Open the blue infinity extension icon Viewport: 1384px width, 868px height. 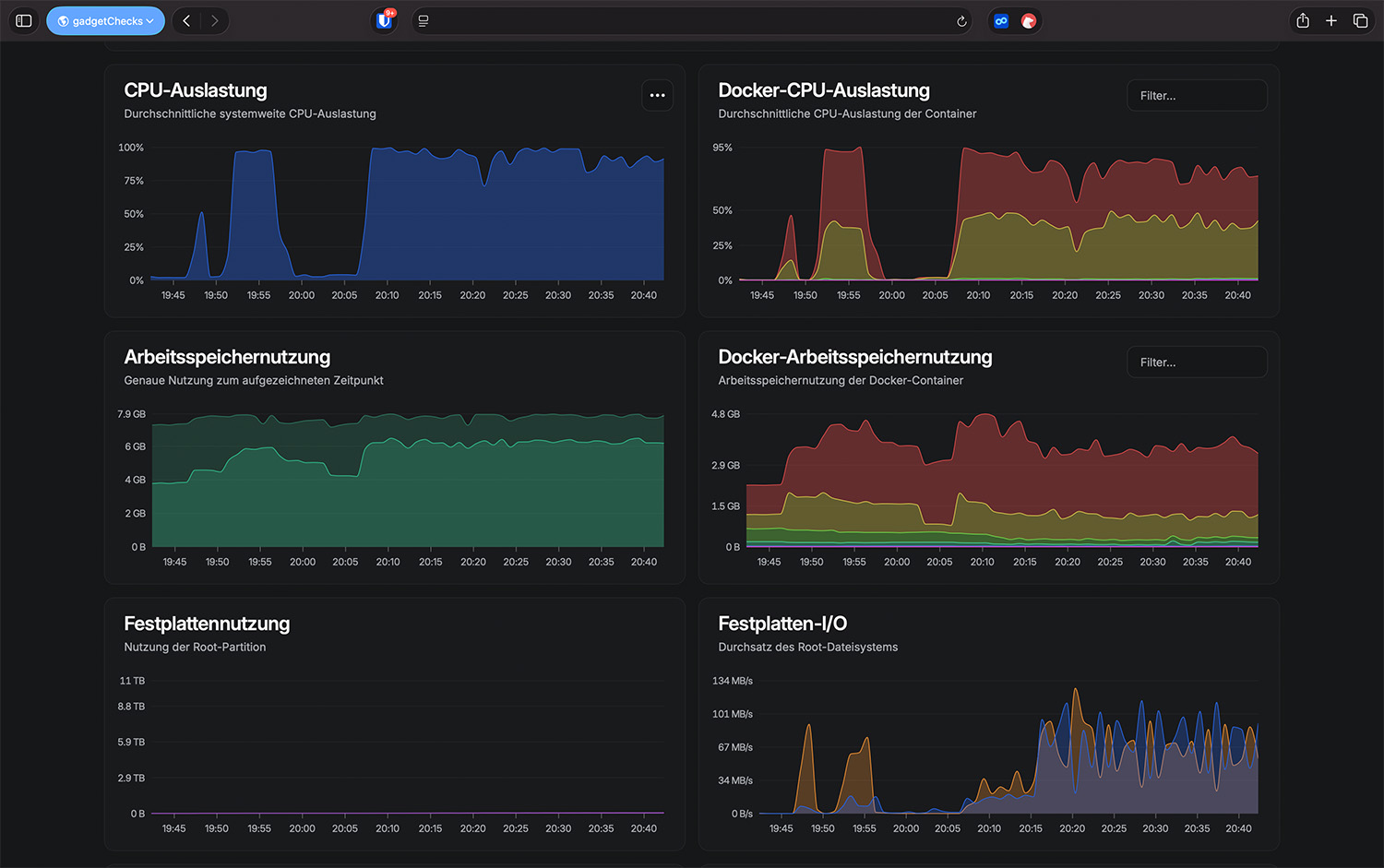pos(1001,21)
